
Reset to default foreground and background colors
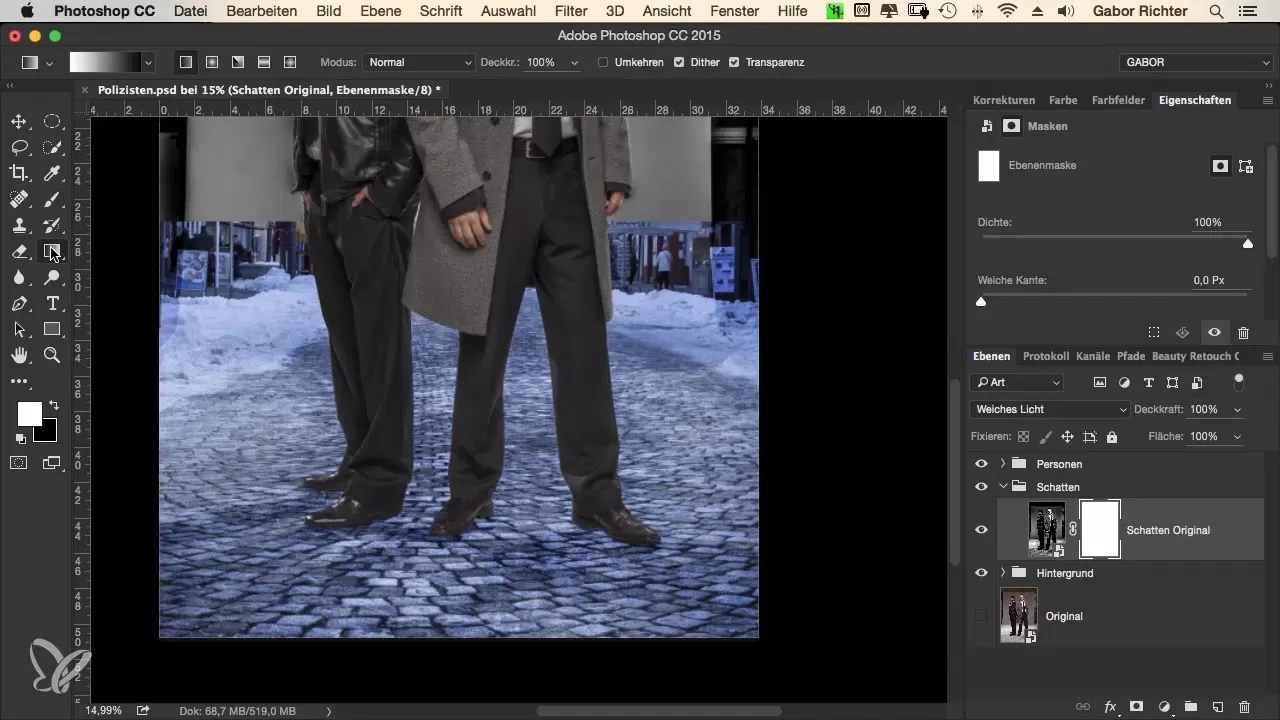coord(20,438)
